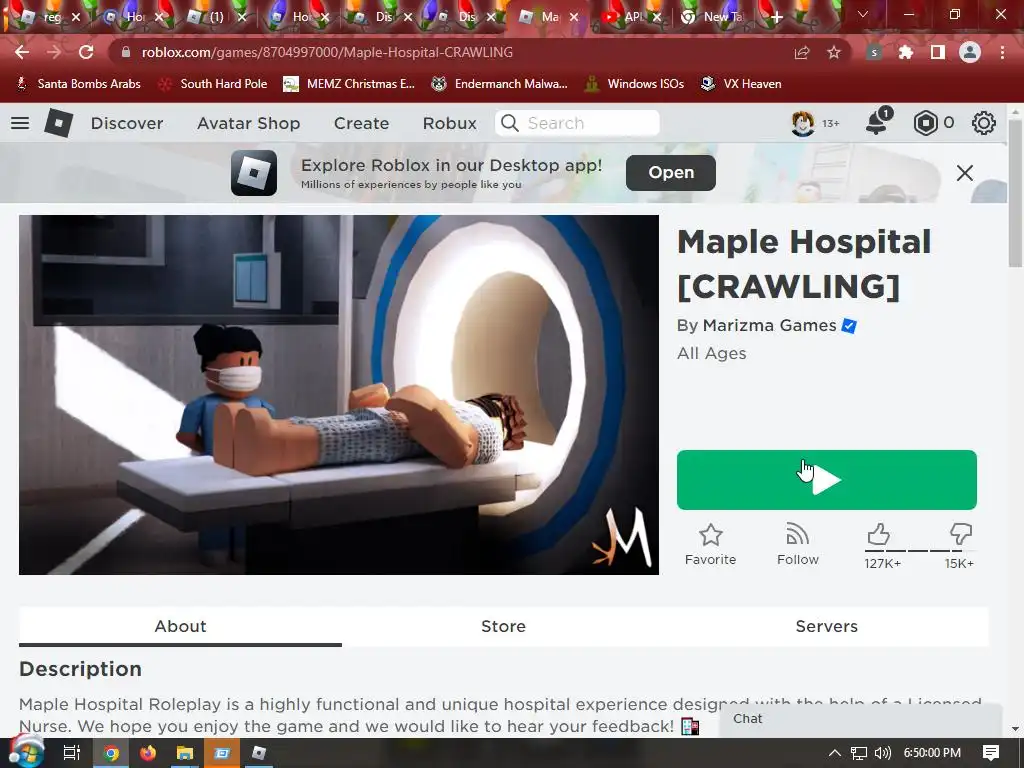Bookmark this page with star icon
Viewport: 1024px width, 768px height.
click(834, 52)
